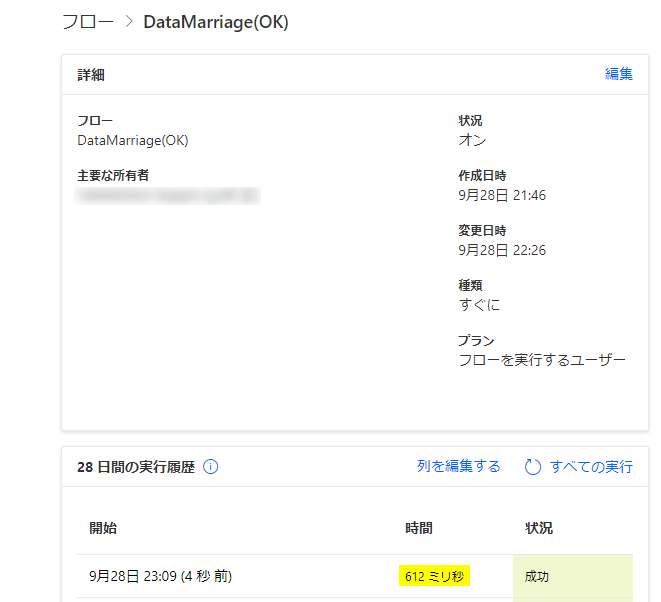Click the 時間 column header
This screenshot has width=661, height=602.
[419, 528]
